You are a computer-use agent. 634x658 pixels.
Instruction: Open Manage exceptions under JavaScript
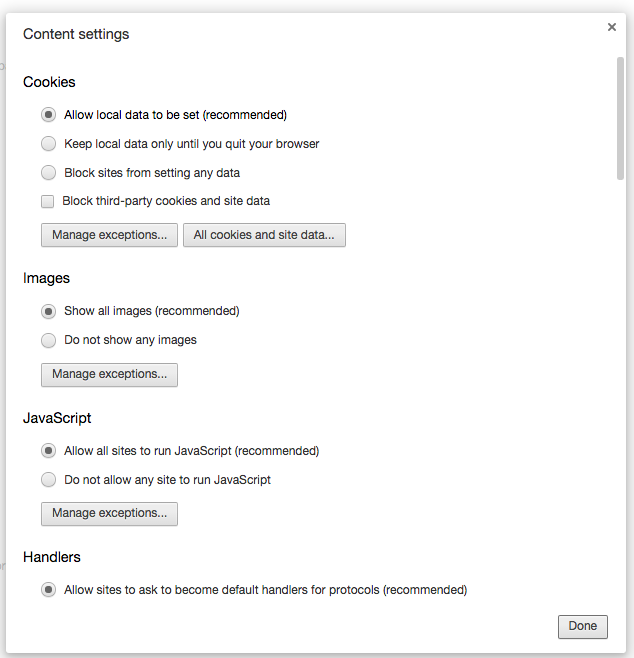pyautogui.click(x=109, y=513)
